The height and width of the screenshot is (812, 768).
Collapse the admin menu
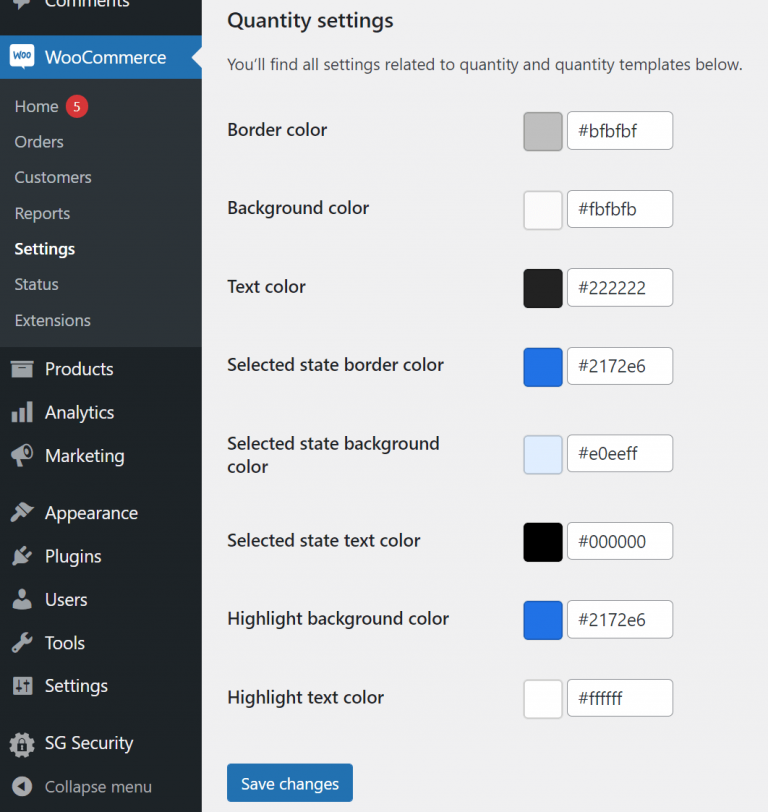pos(22,787)
